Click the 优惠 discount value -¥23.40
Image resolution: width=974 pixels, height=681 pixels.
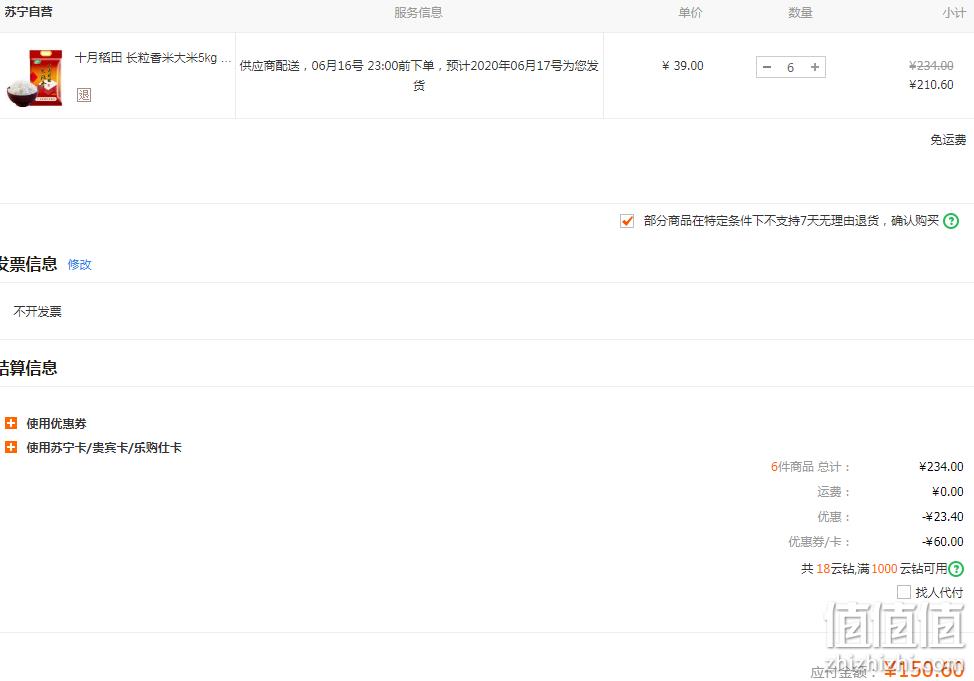click(x=943, y=516)
